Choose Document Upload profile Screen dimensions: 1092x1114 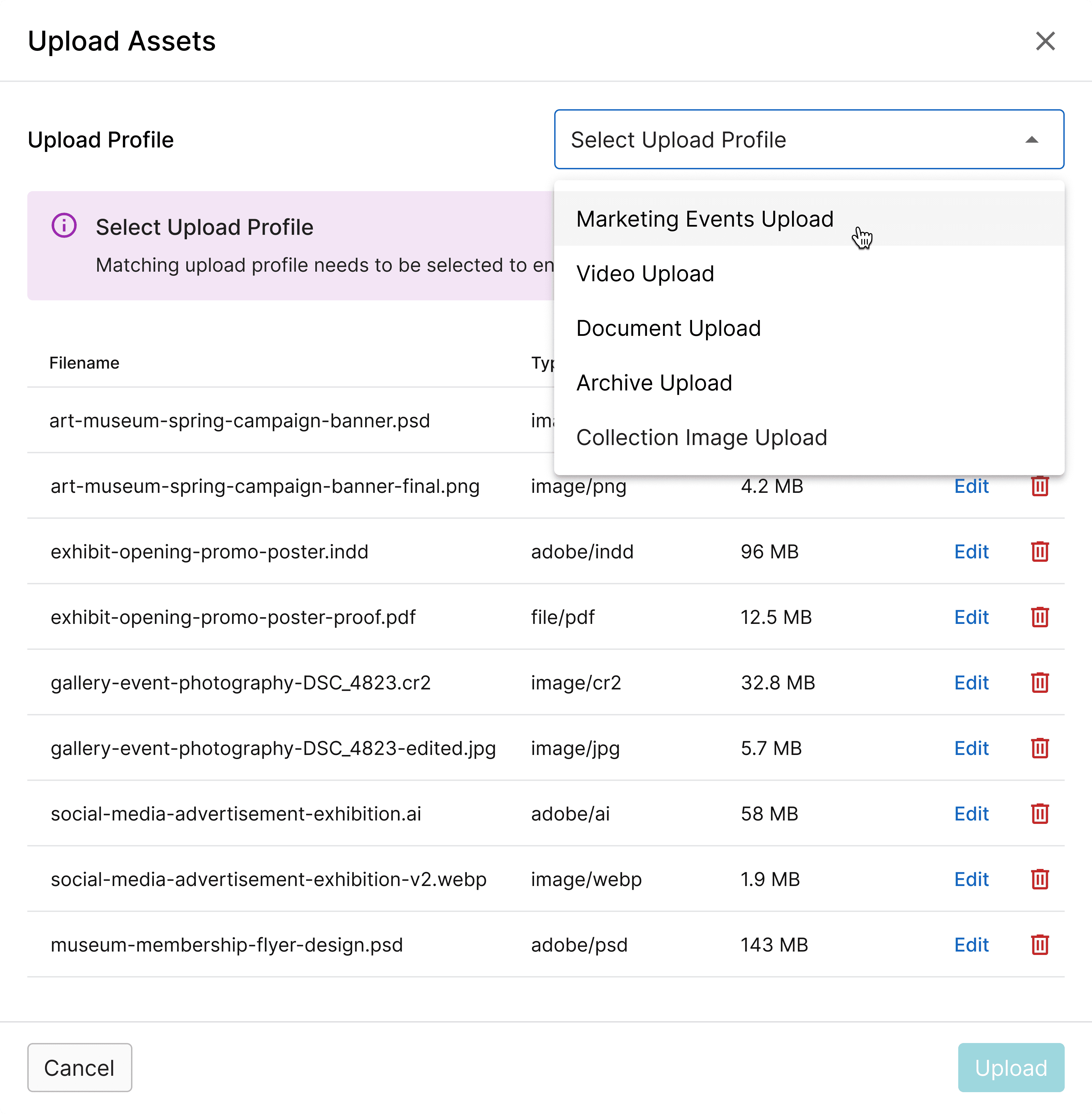pyautogui.click(x=668, y=328)
